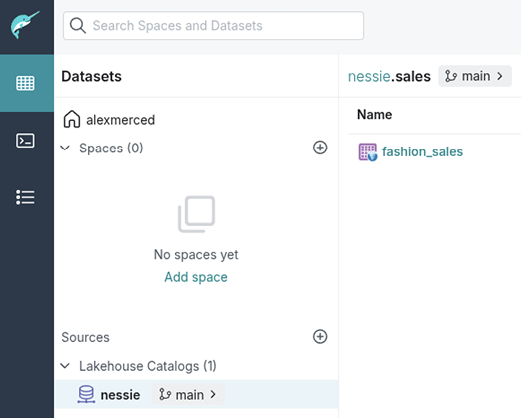Click the search magnifier icon

pos(78,26)
